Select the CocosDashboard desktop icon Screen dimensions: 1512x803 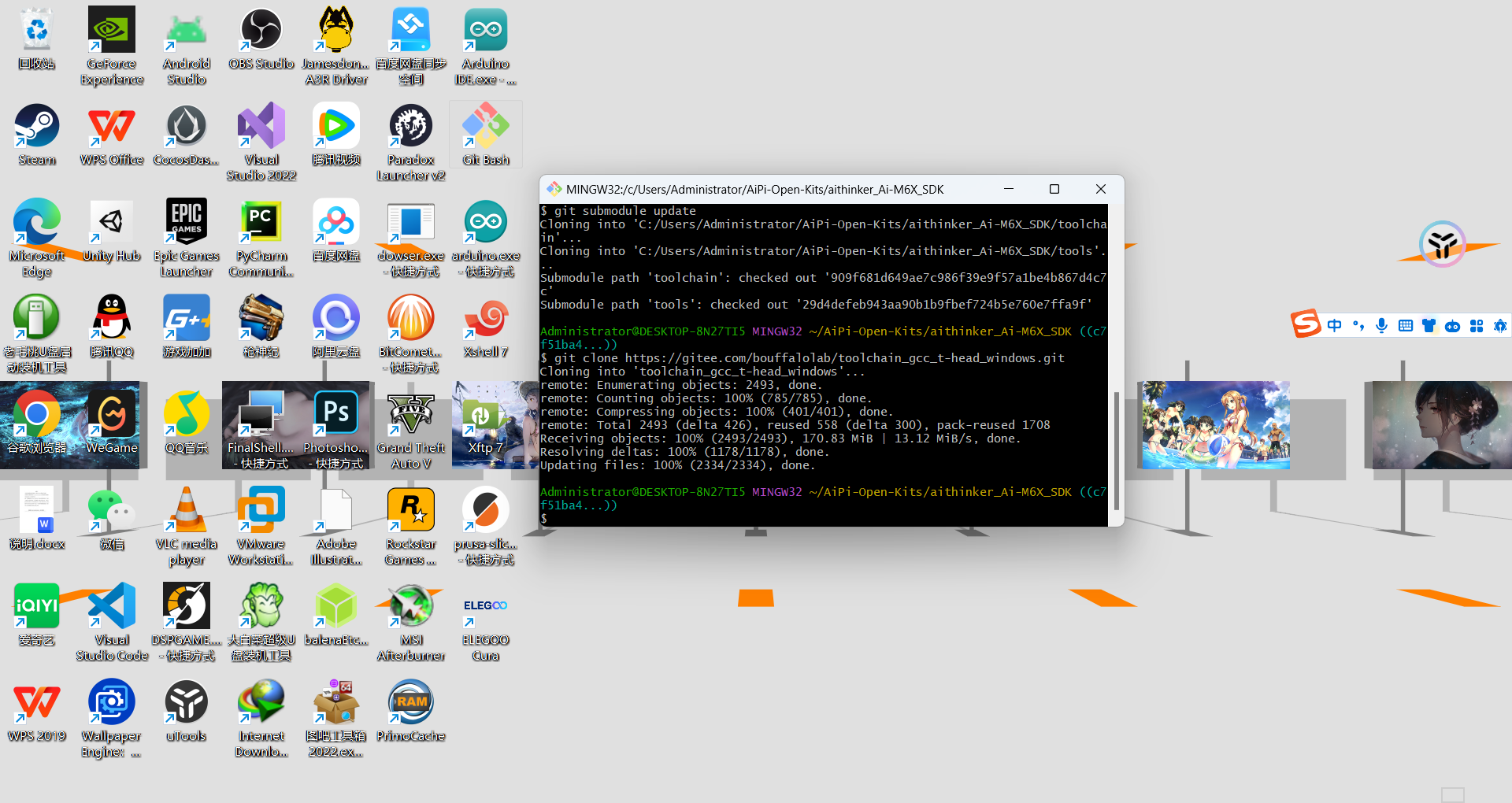(187, 135)
